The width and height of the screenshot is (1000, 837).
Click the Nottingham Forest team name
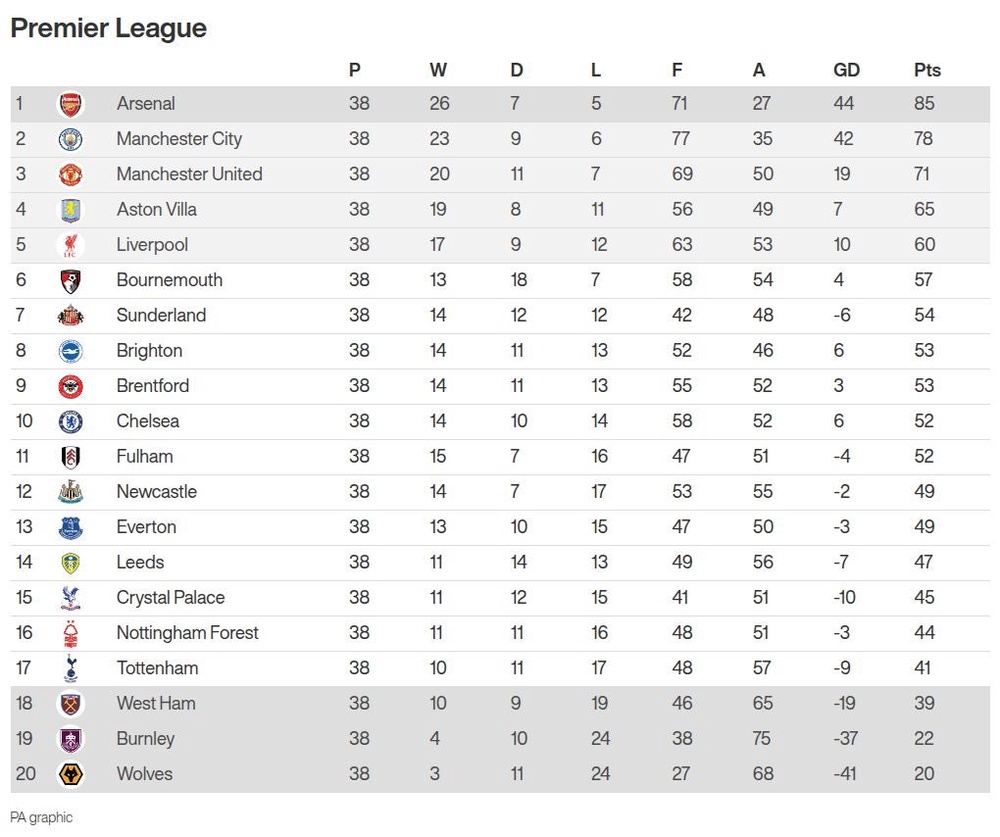(x=188, y=633)
